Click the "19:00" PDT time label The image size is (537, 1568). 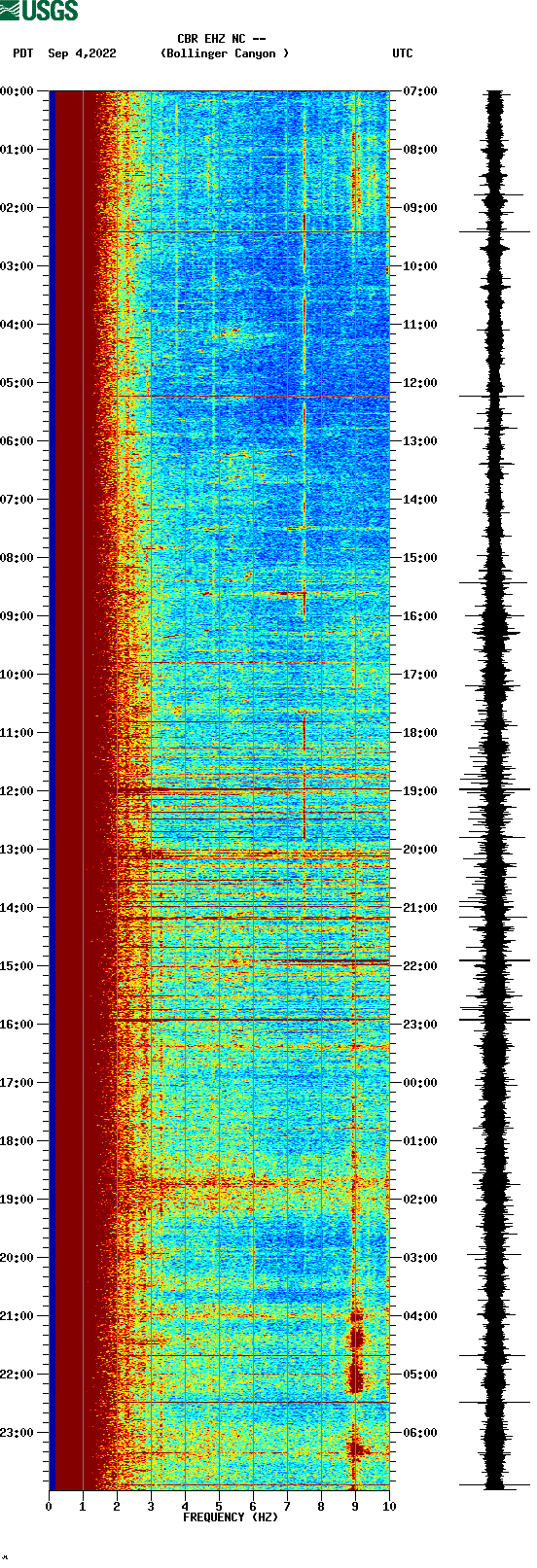[17, 1200]
